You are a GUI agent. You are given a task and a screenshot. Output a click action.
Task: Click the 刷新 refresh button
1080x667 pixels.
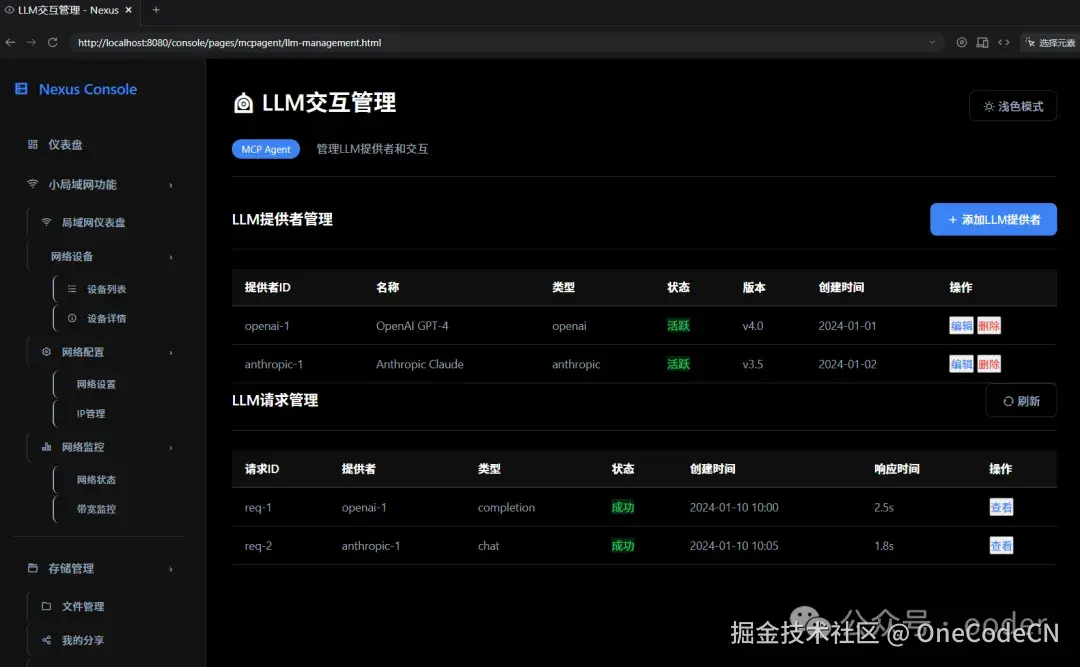click(x=1020, y=400)
